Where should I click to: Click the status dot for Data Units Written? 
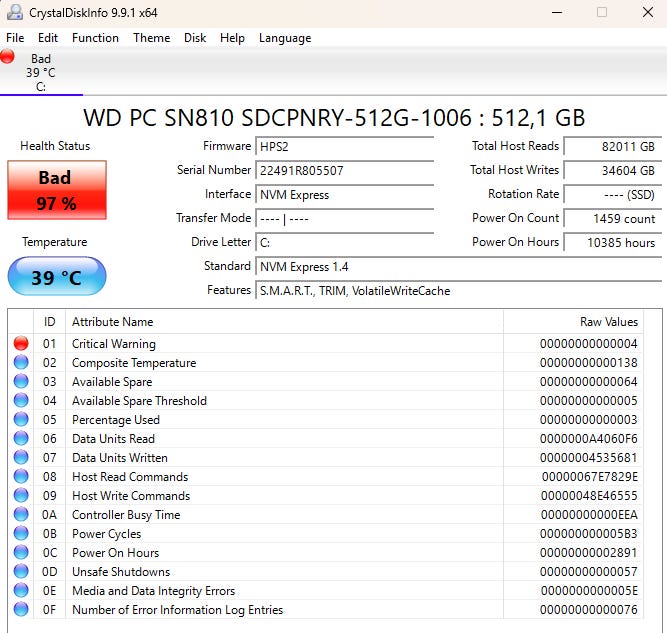tap(21, 457)
